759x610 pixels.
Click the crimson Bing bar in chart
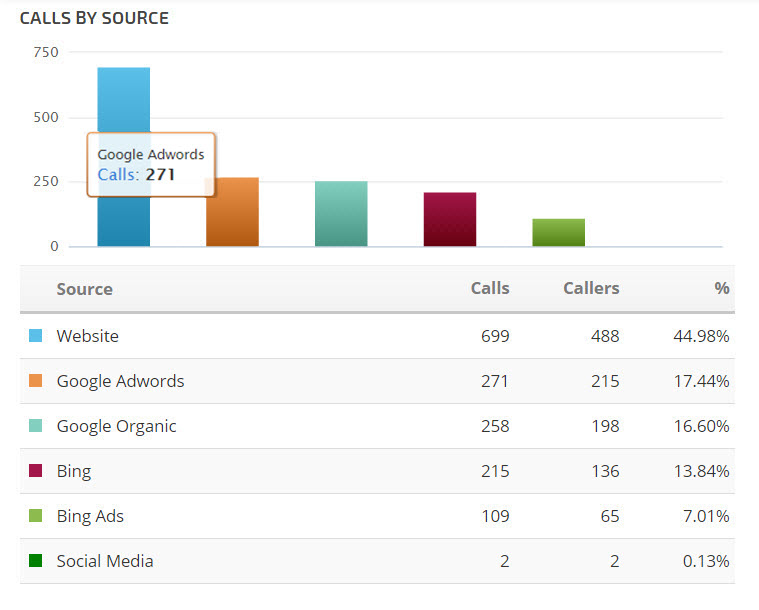(x=450, y=219)
